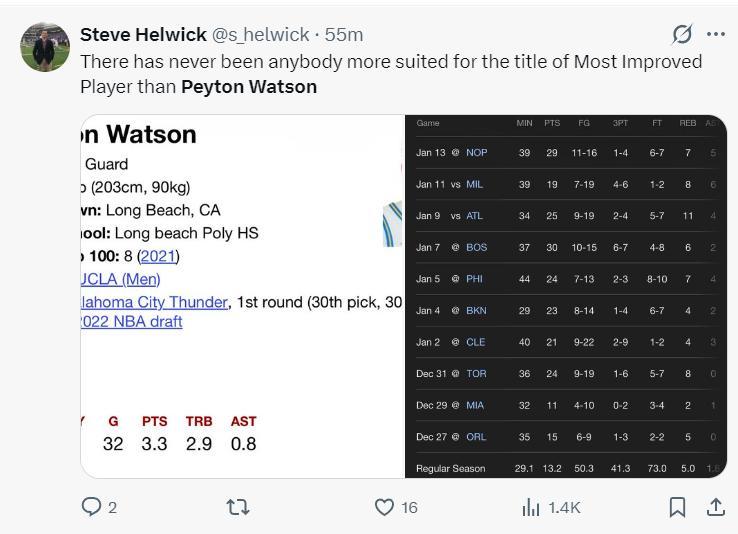Click the Oklahoma City Thunder link
This screenshot has width=738, height=534.
point(154,302)
